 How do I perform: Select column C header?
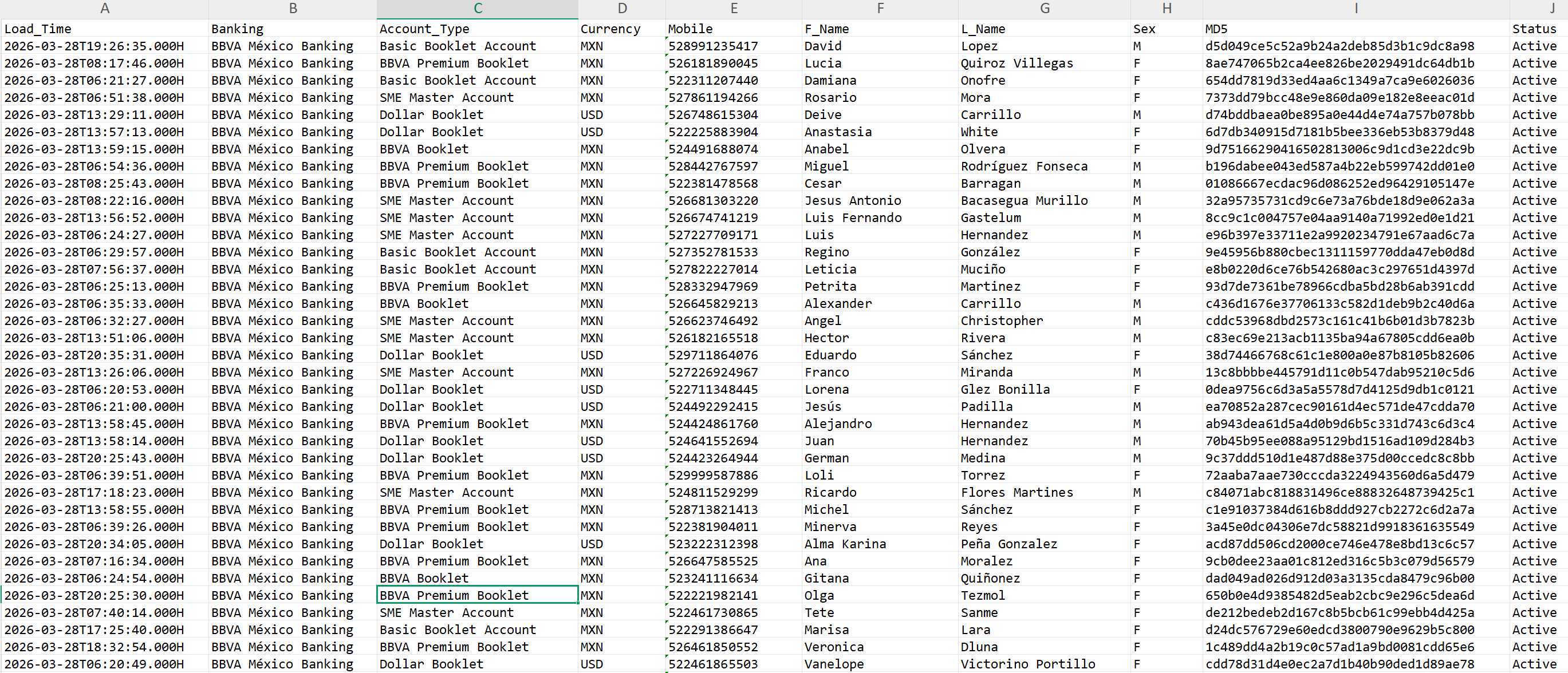[477, 9]
